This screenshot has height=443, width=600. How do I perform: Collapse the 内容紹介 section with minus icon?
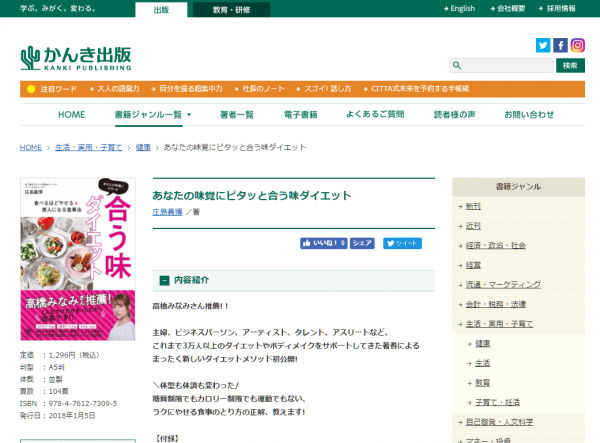[x=164, y=280]
